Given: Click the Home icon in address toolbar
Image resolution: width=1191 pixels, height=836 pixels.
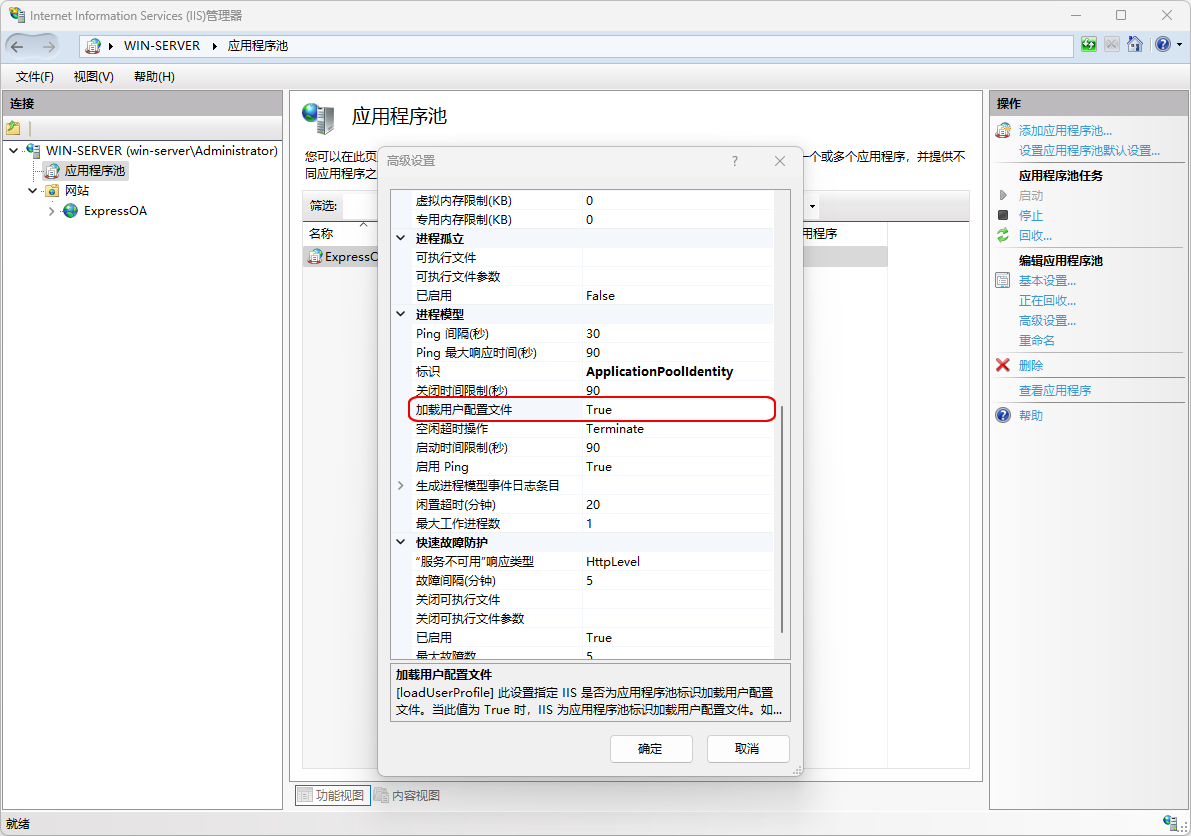Looking at the screenshot, I should (1134, 45).
